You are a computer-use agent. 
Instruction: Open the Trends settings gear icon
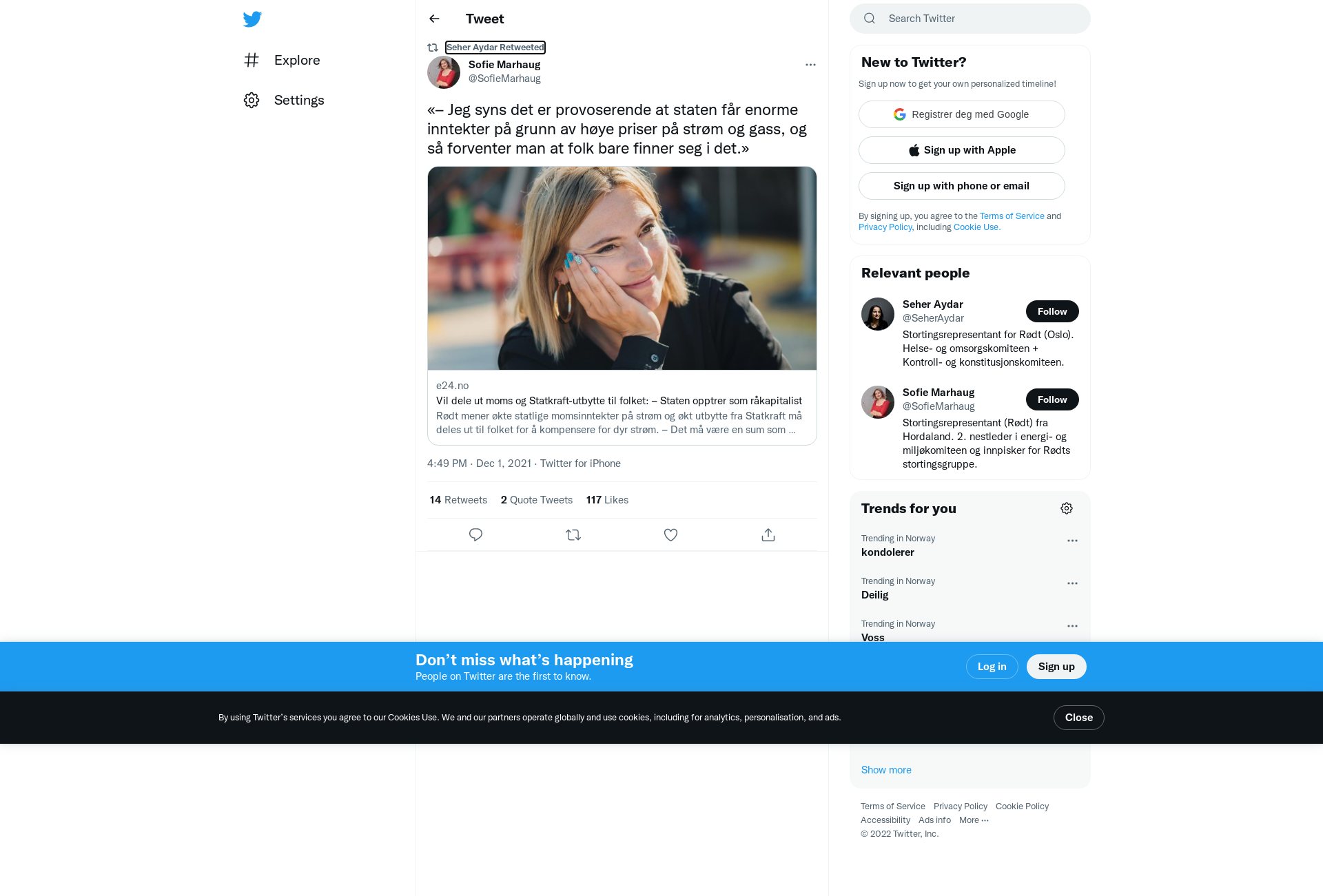click(1067, 508)
